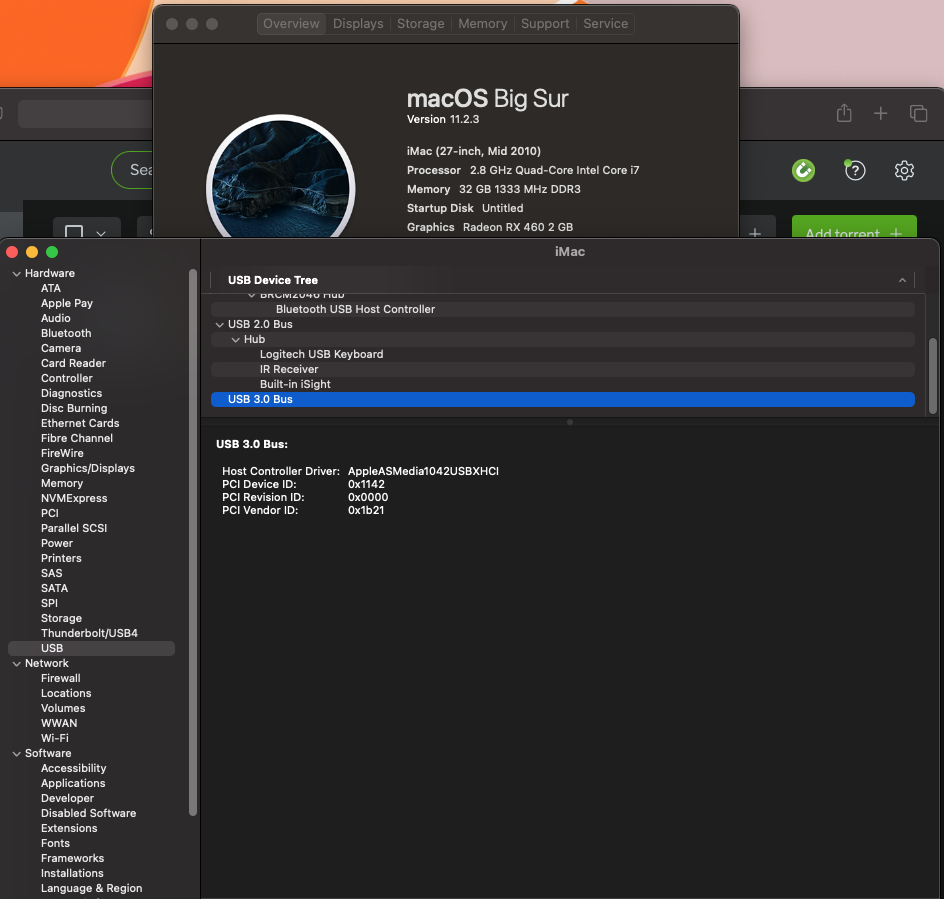Select IR Receiver in device tree
The image size is (944, 899).
289,369
